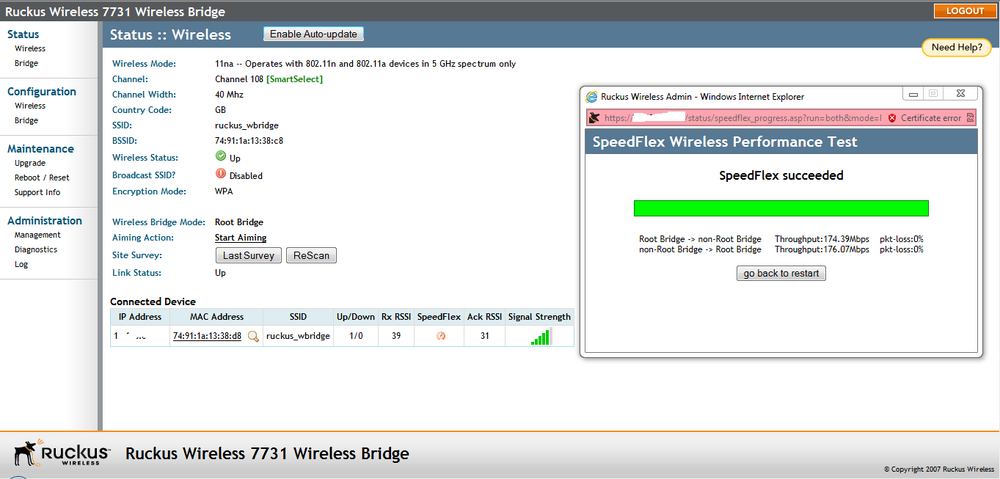Click the Up/Down column header
The height and width of the screenshot is (479, 1000).
point(355,317)
